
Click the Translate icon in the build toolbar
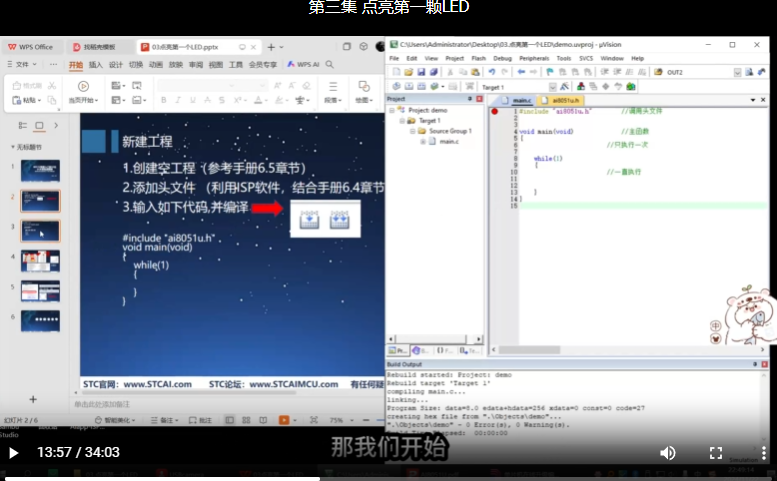pos(396,87)
